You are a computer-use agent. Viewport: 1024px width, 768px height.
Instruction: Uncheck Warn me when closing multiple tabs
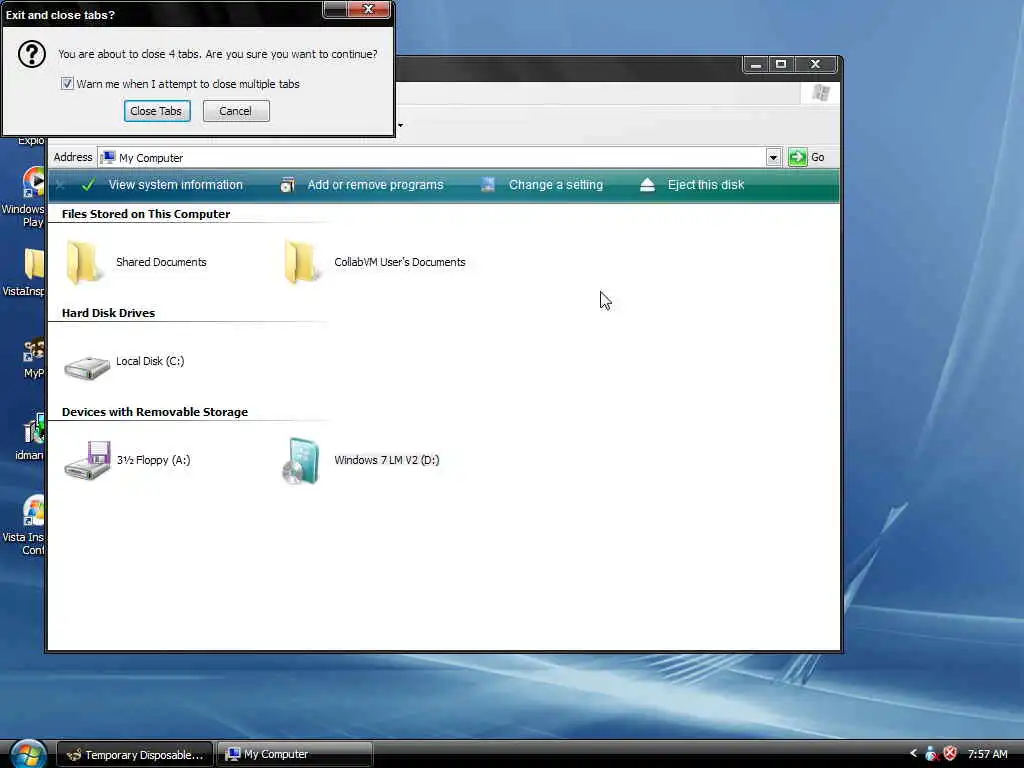click(x=67, y=84)
